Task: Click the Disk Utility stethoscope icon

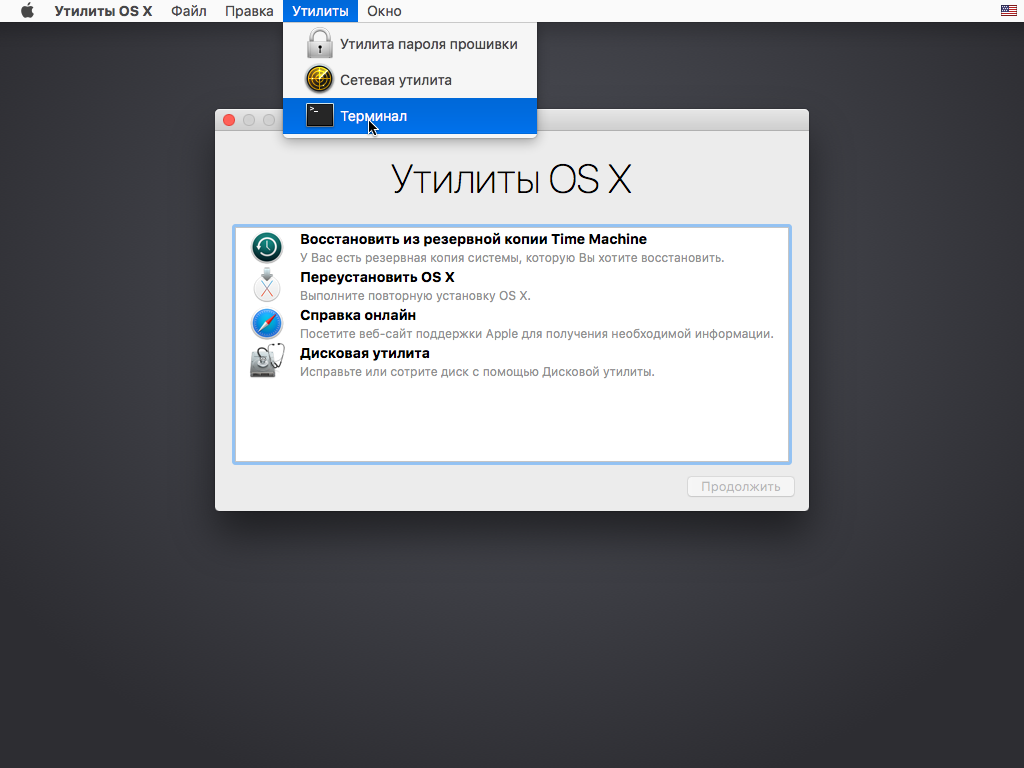Action: click(x=266, y=361)
